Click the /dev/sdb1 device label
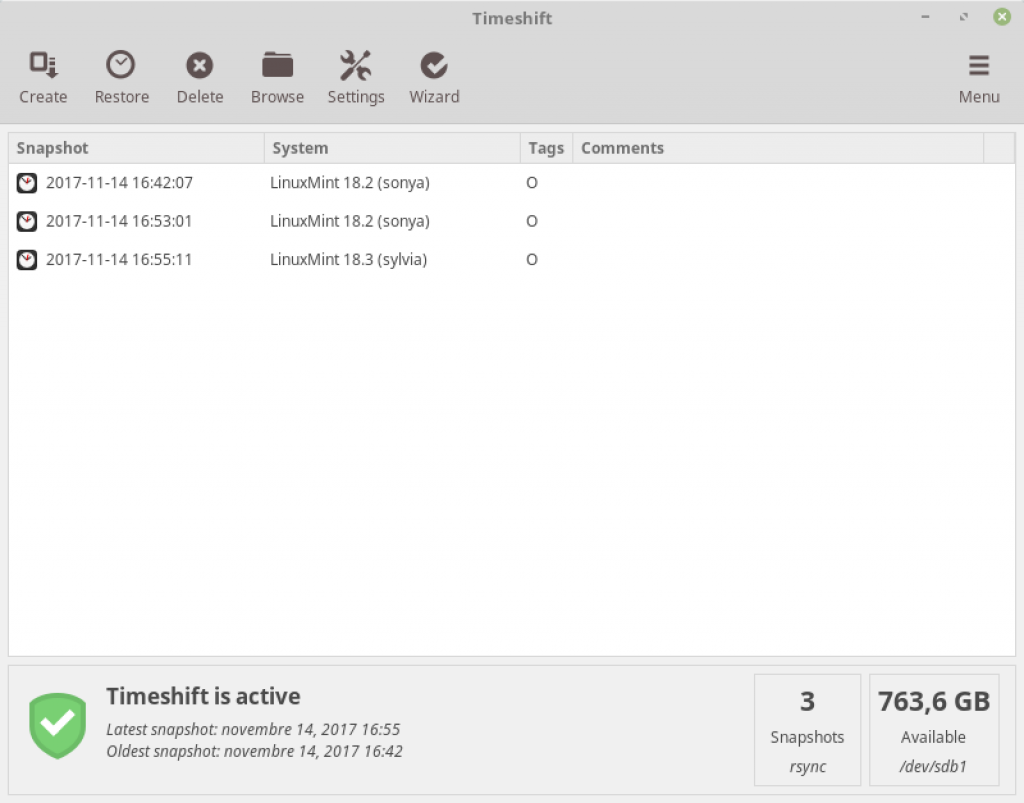Viewport: 1024px width, 803px height. pos(933,766)
